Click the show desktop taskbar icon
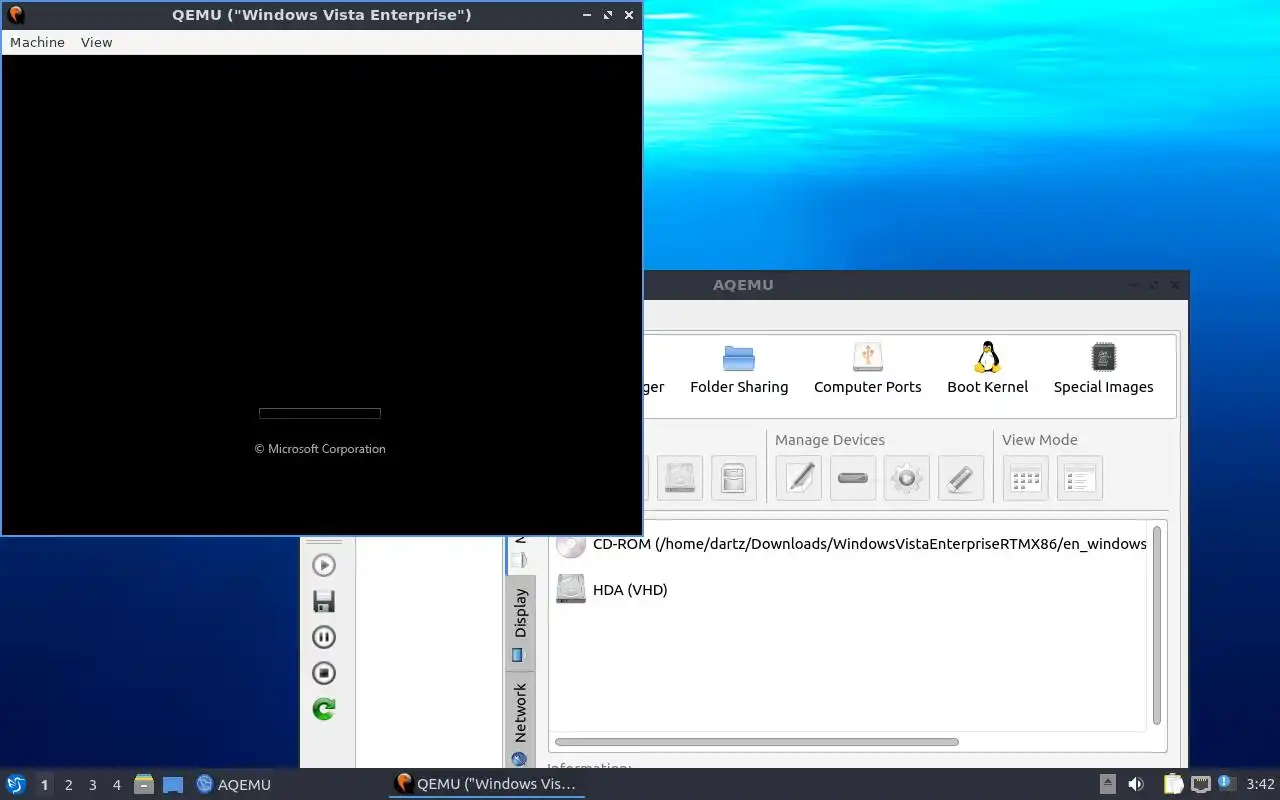The height and width of the screenshot is (800, 1280). (173, 785)
